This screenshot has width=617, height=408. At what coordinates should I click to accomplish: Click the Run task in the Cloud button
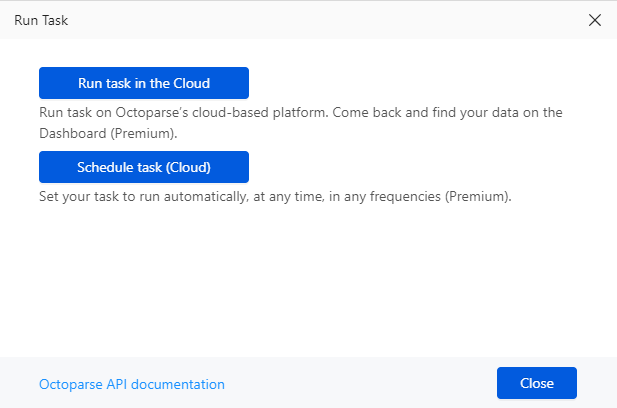[144, 83]
